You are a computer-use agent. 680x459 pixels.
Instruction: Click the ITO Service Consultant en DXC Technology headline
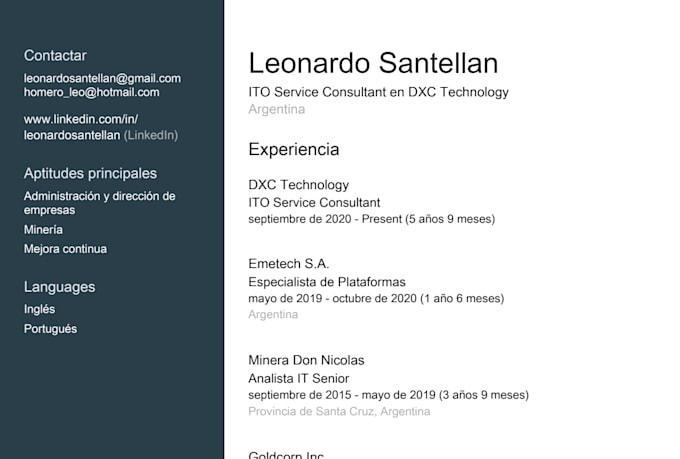pos(379,92)
